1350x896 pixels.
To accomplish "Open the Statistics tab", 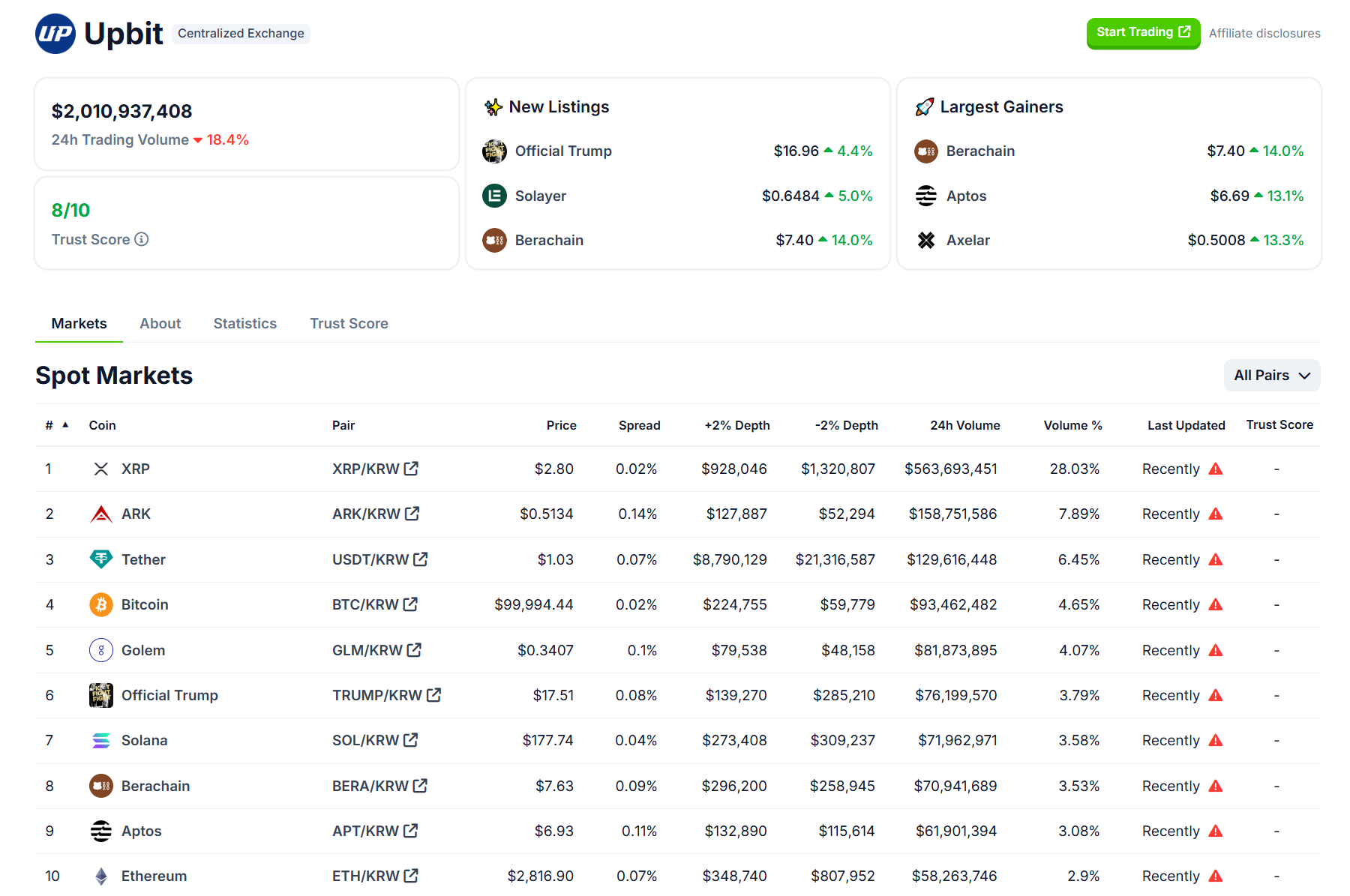I will [244, 323].
